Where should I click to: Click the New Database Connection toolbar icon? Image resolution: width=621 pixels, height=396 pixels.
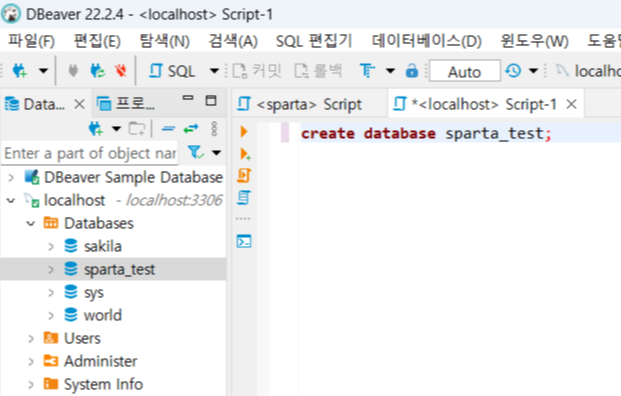click(20, 71)
